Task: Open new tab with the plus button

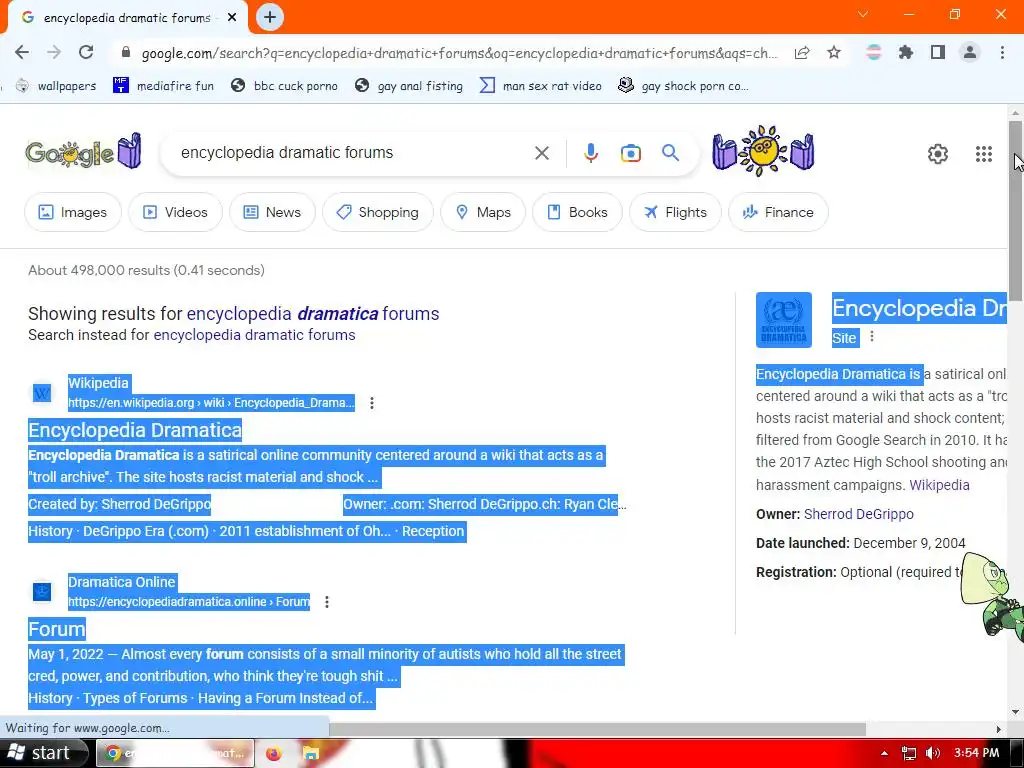Action: [270, 17]
